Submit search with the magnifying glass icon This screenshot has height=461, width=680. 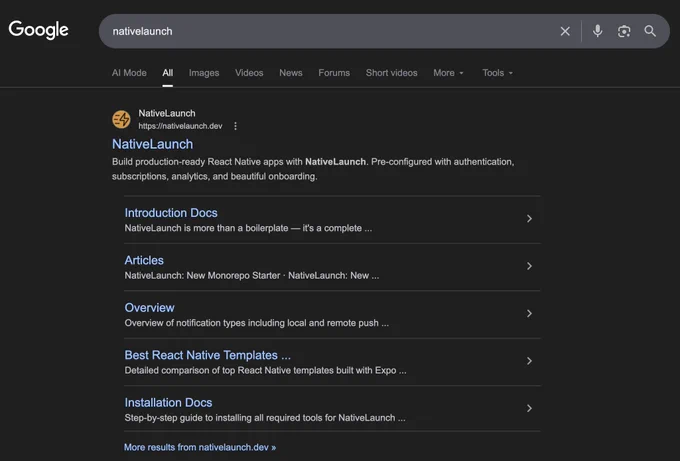650,31
